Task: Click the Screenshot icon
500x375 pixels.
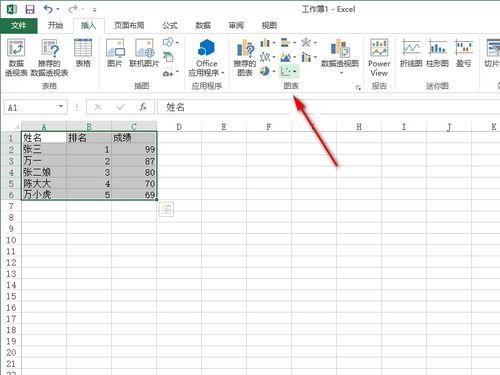Action: (x=168, y=72)
